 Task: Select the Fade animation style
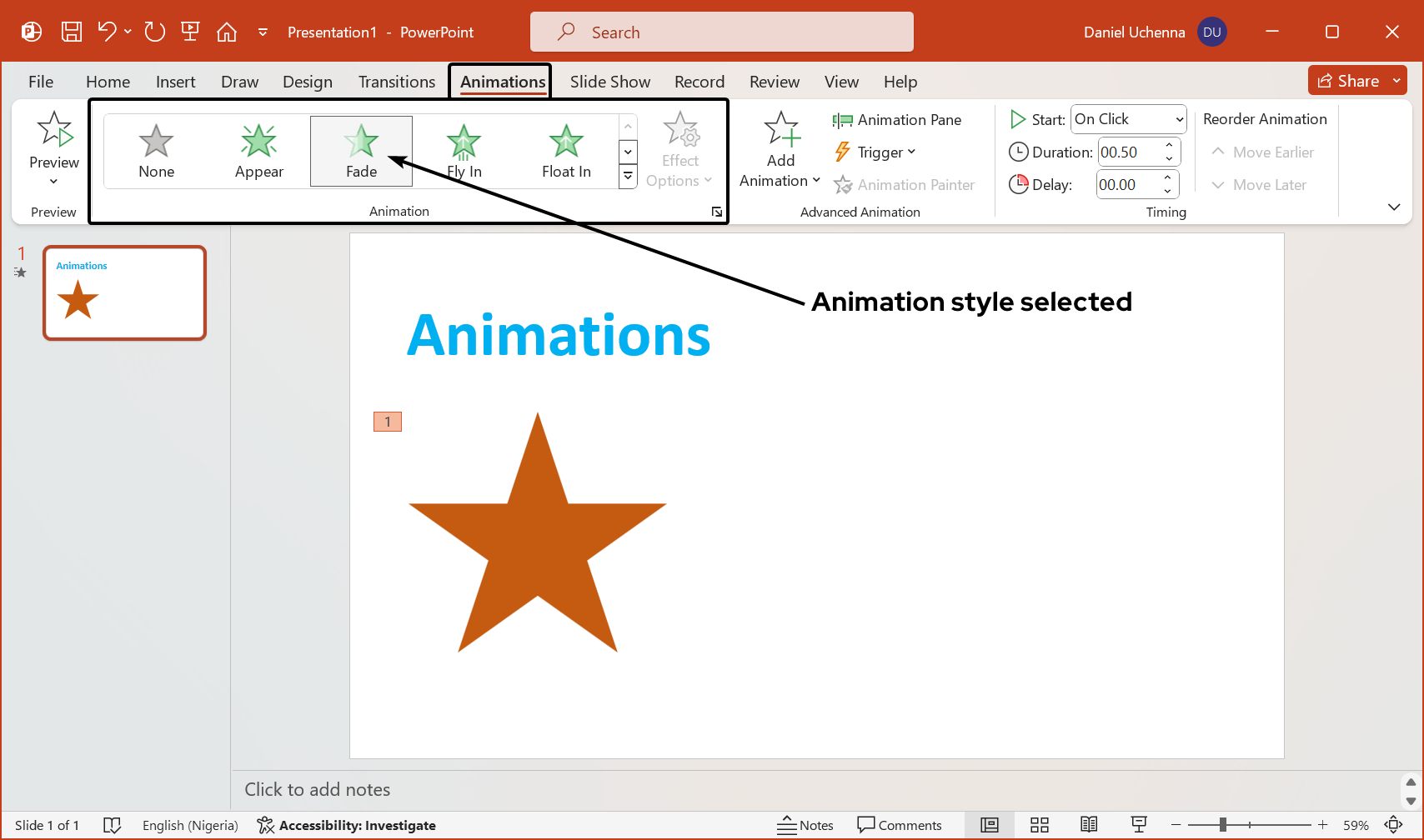tap(361, 151)
